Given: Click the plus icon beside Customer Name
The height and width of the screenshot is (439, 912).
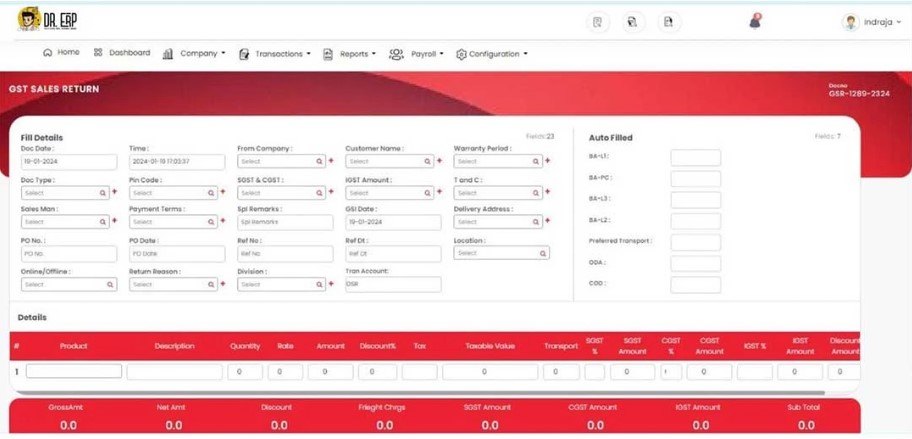Looking at the screenshot, I should pyautogui.click(x=439, y=161).
